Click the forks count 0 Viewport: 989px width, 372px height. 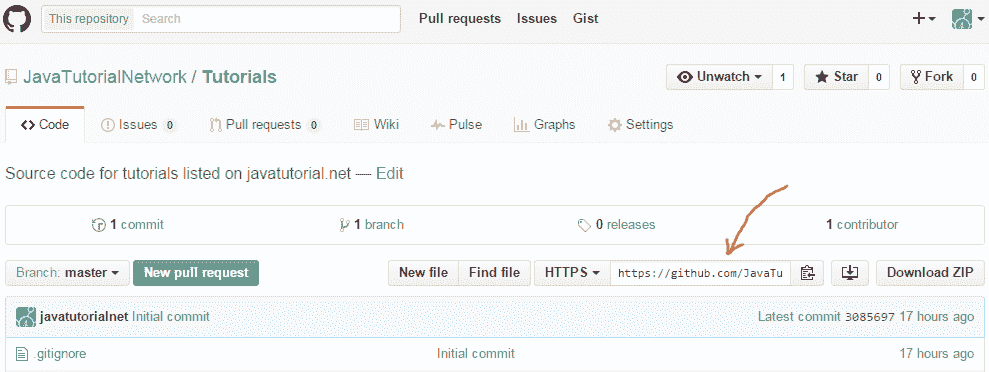pyautogui.click(x=974, y=77)
